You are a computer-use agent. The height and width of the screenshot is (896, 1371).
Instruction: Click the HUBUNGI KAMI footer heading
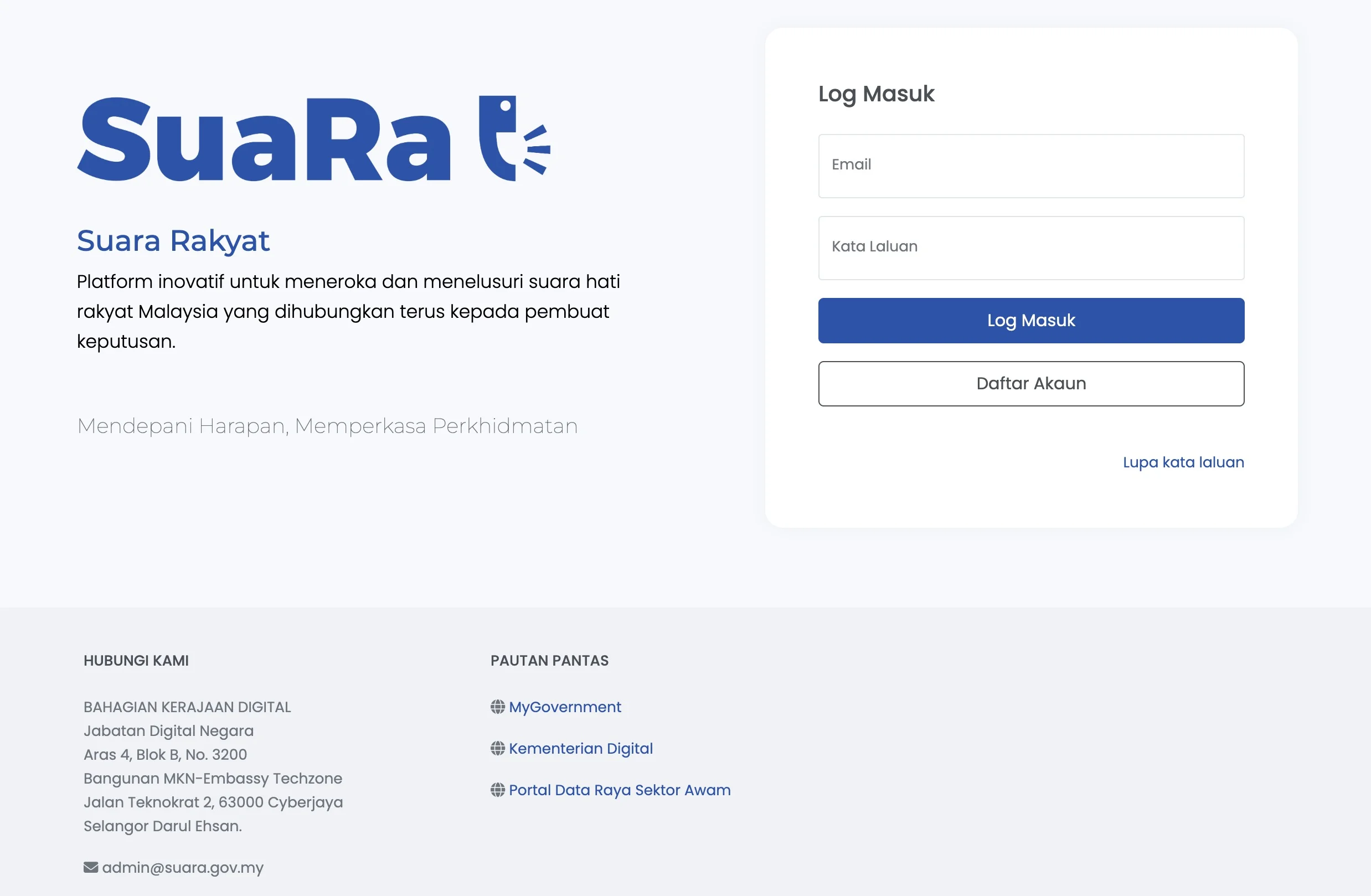[x=136, y=660]
